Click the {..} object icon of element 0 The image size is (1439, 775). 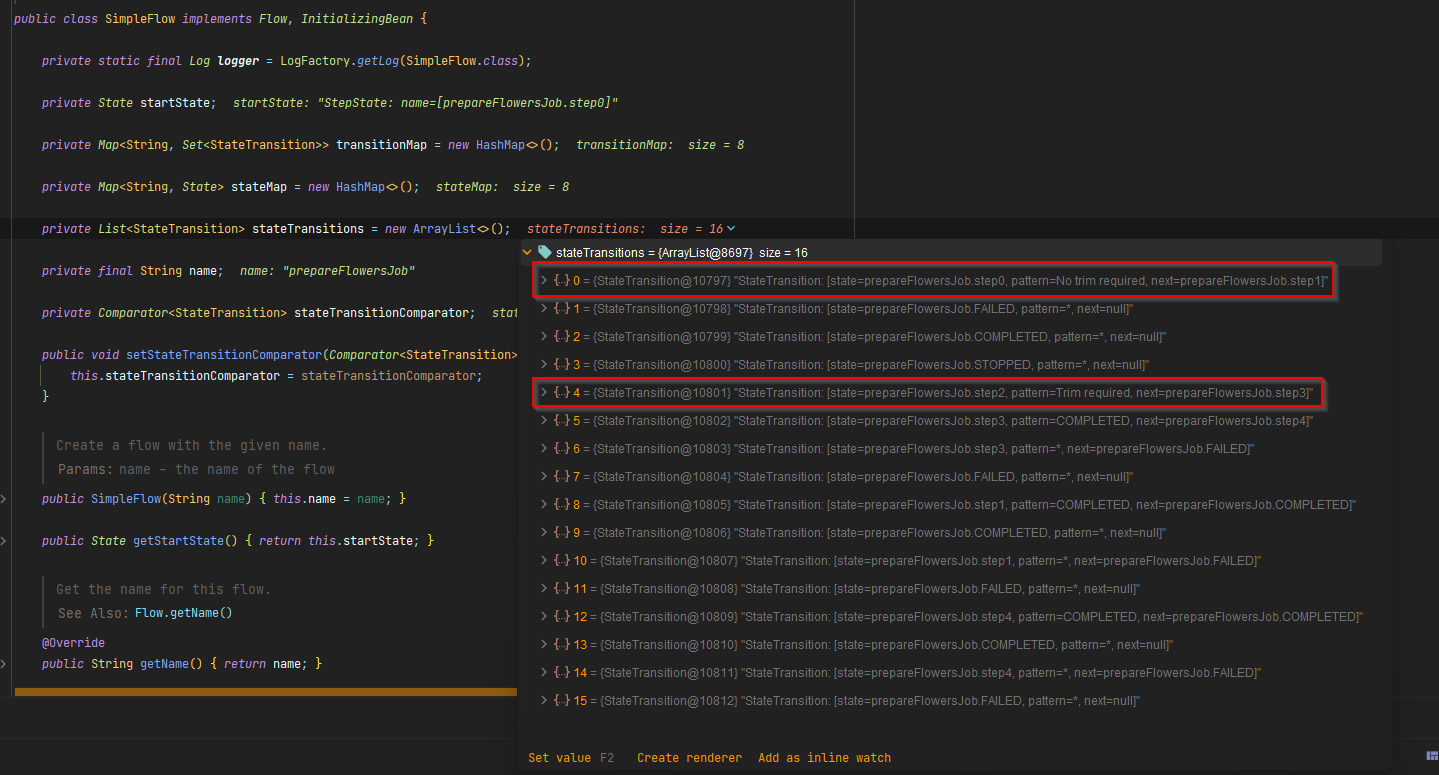pyautogui.click(x=562, y=280)
